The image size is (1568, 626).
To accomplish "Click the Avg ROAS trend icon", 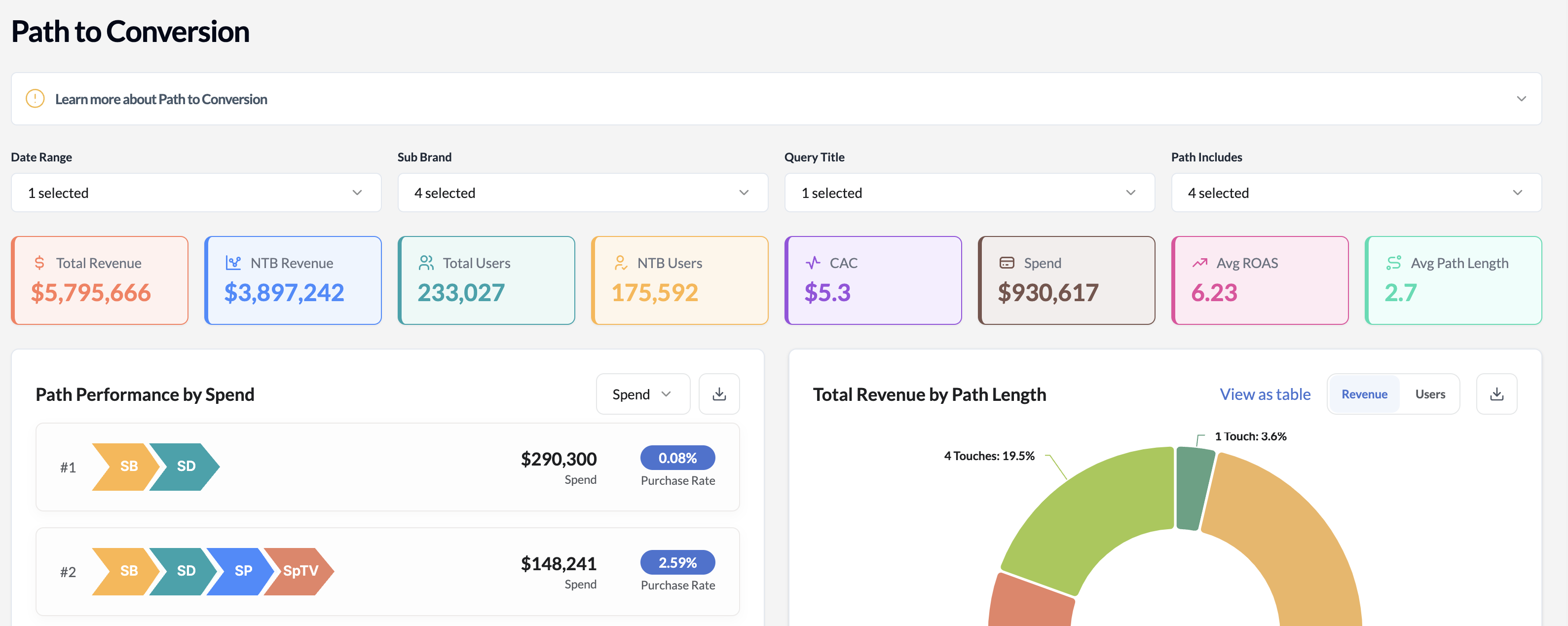I will pyautogui.click(x=1199, y=263).
